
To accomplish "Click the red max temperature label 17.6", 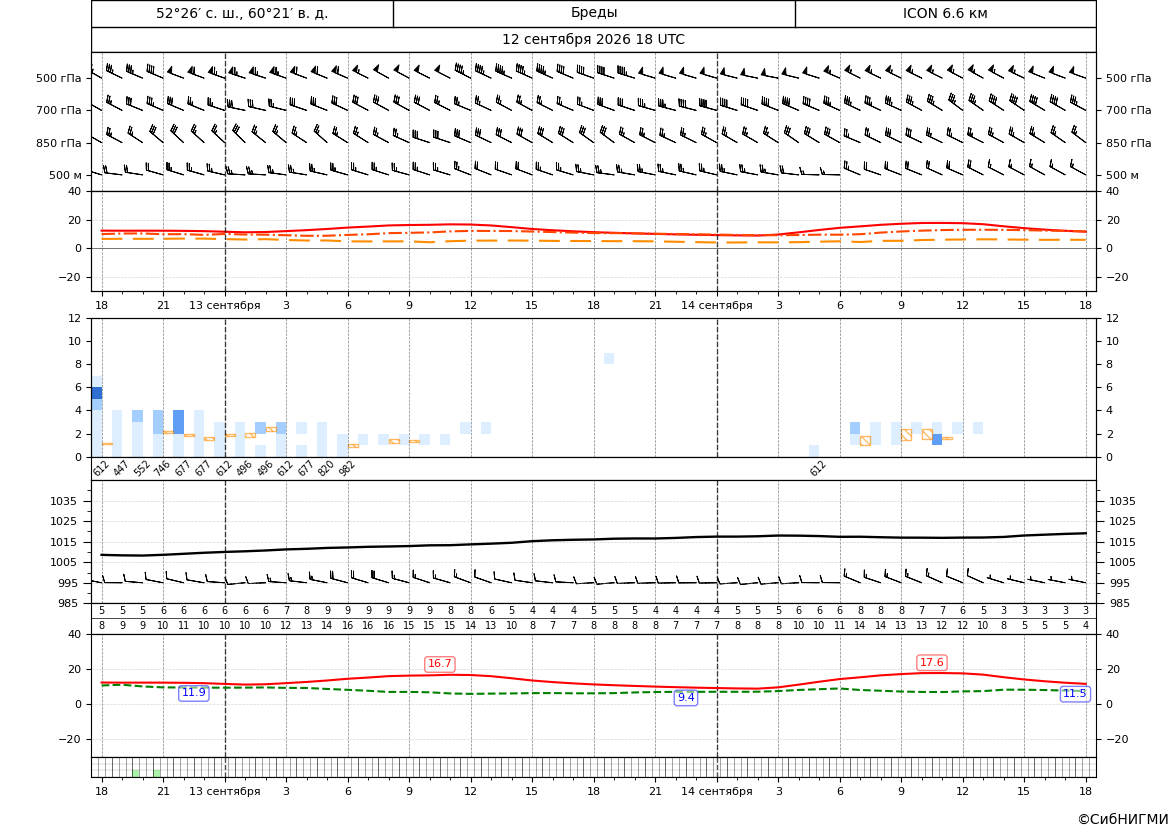I will pyautogui.click(x=931, y=662).
